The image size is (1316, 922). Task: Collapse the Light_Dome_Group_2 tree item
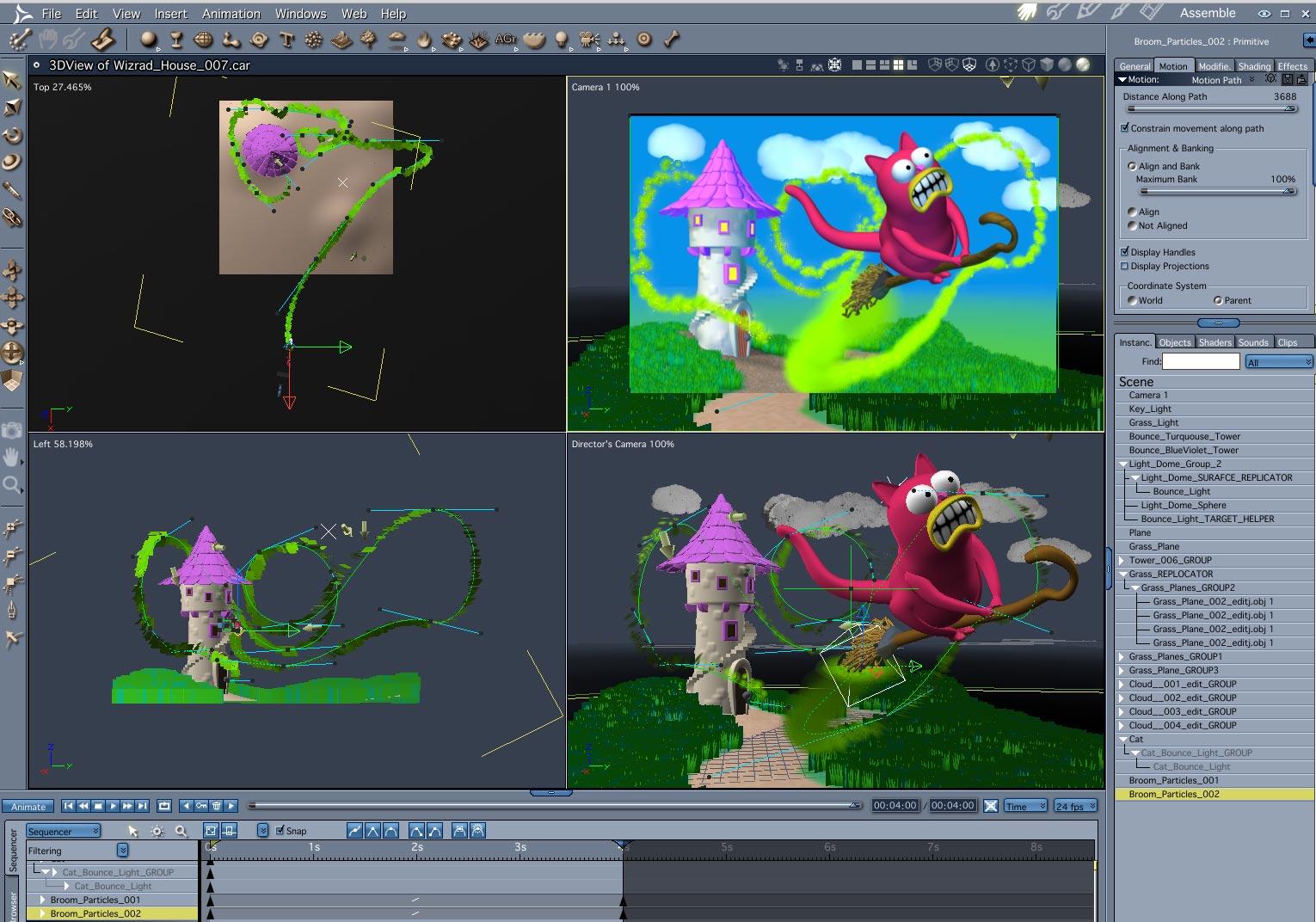(1122, 464)
